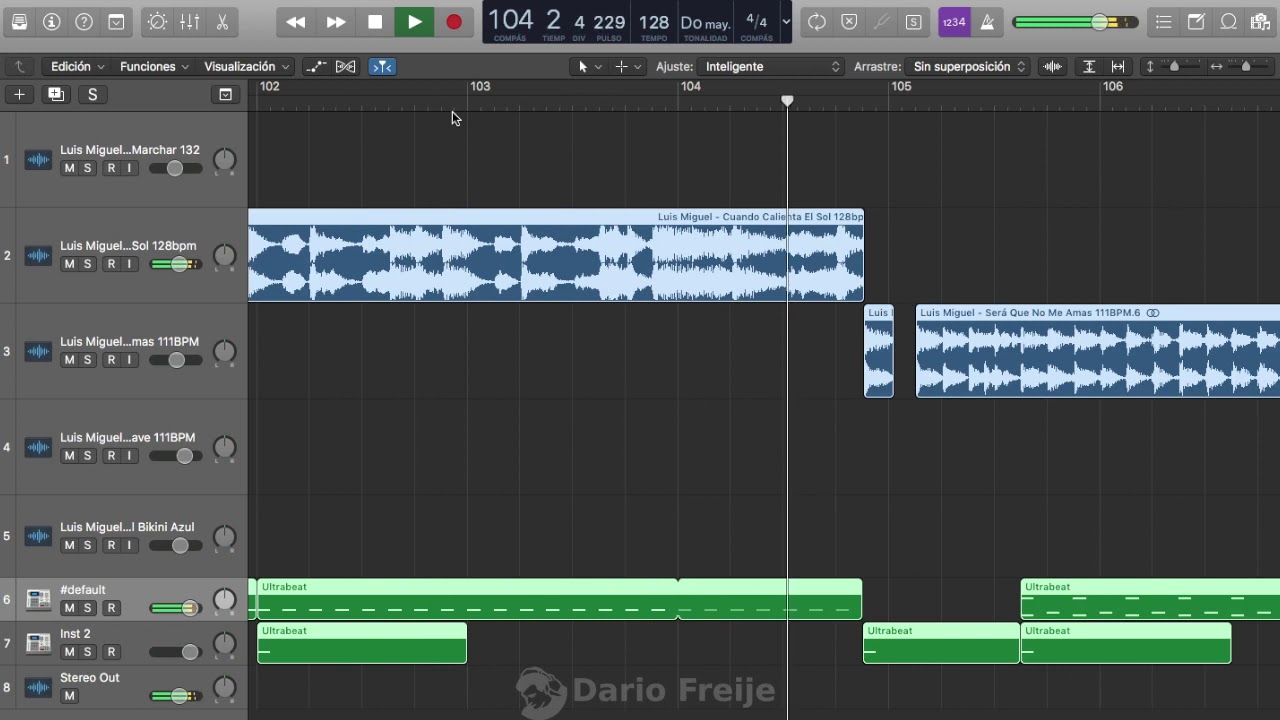This screenshot has height=720, width=1280.
Task: Click the Stereo Out track waveform icon
Action: click(38, 687)
